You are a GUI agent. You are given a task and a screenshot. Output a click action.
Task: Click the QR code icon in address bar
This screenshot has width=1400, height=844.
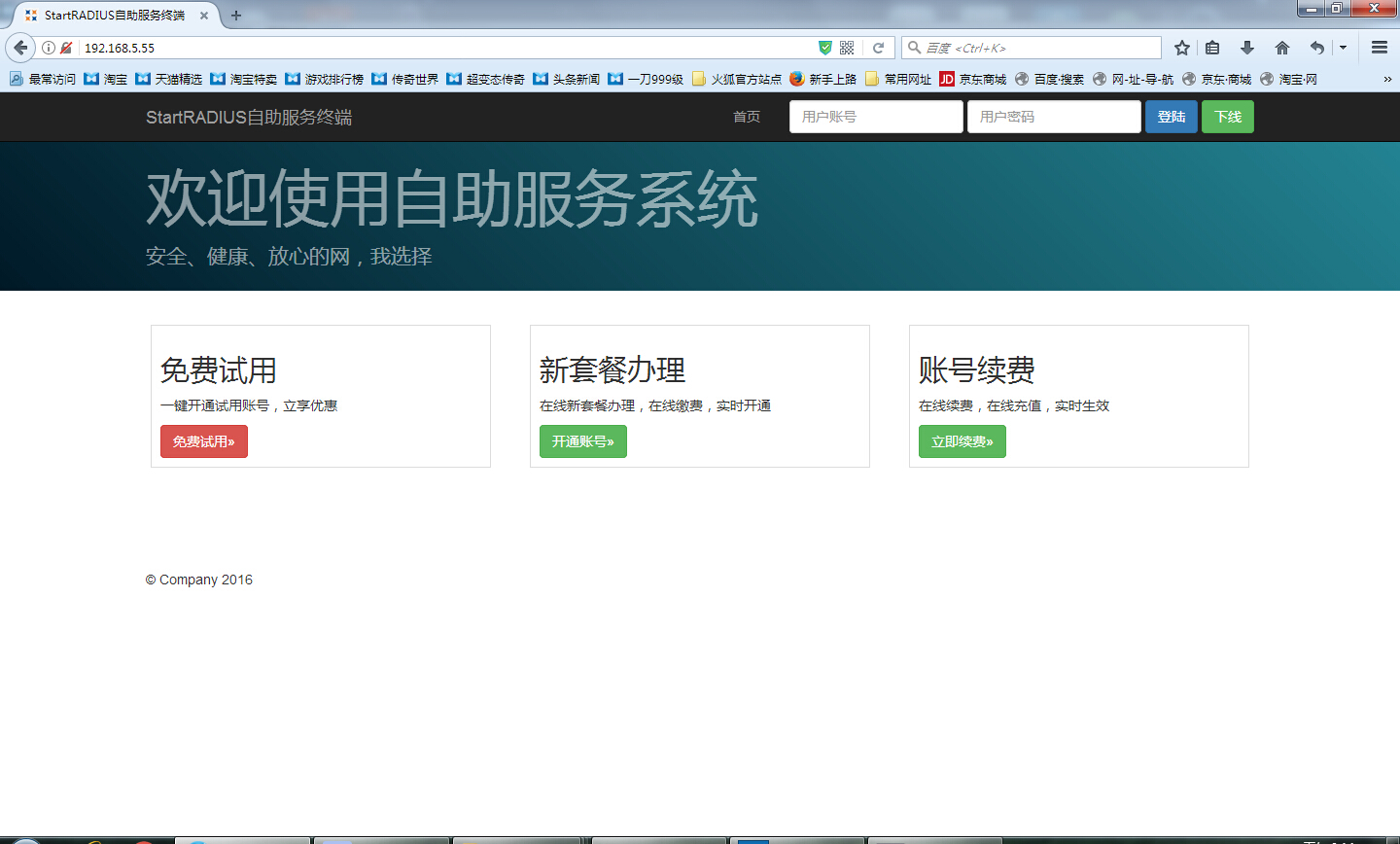(847, 48)
